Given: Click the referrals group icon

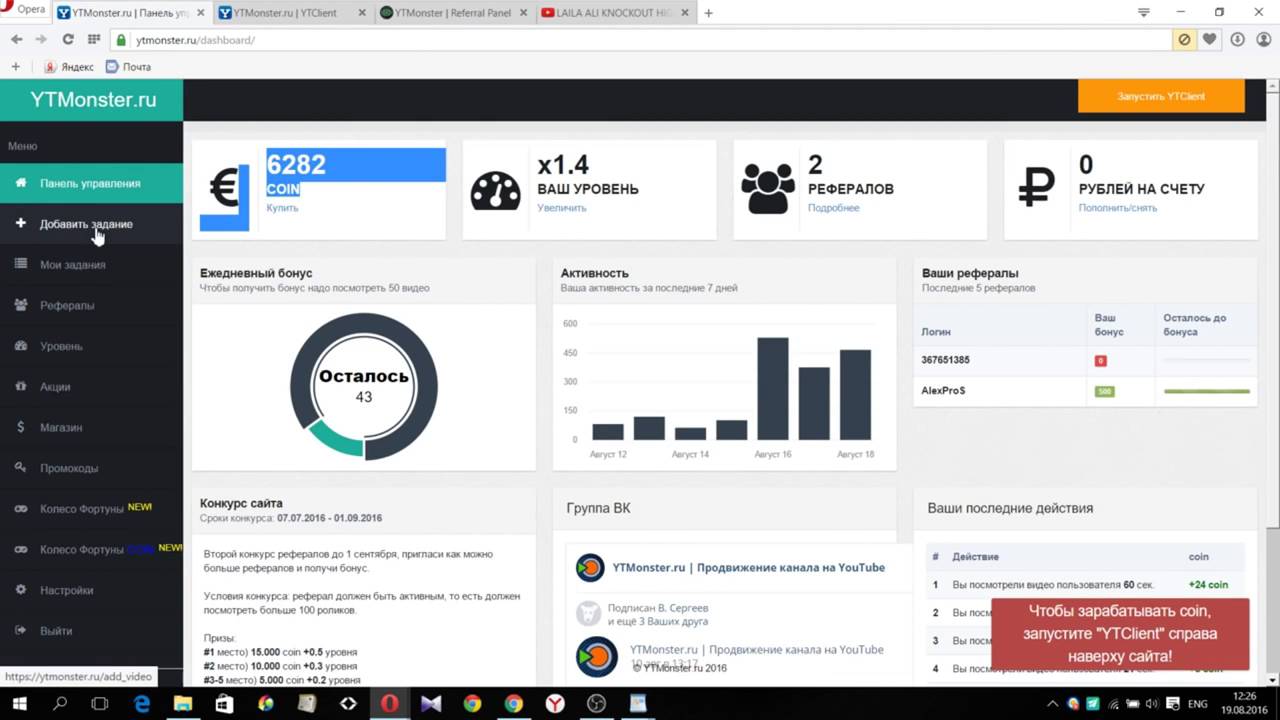Looking at the screenshot, I should click(x=767, y=189).
